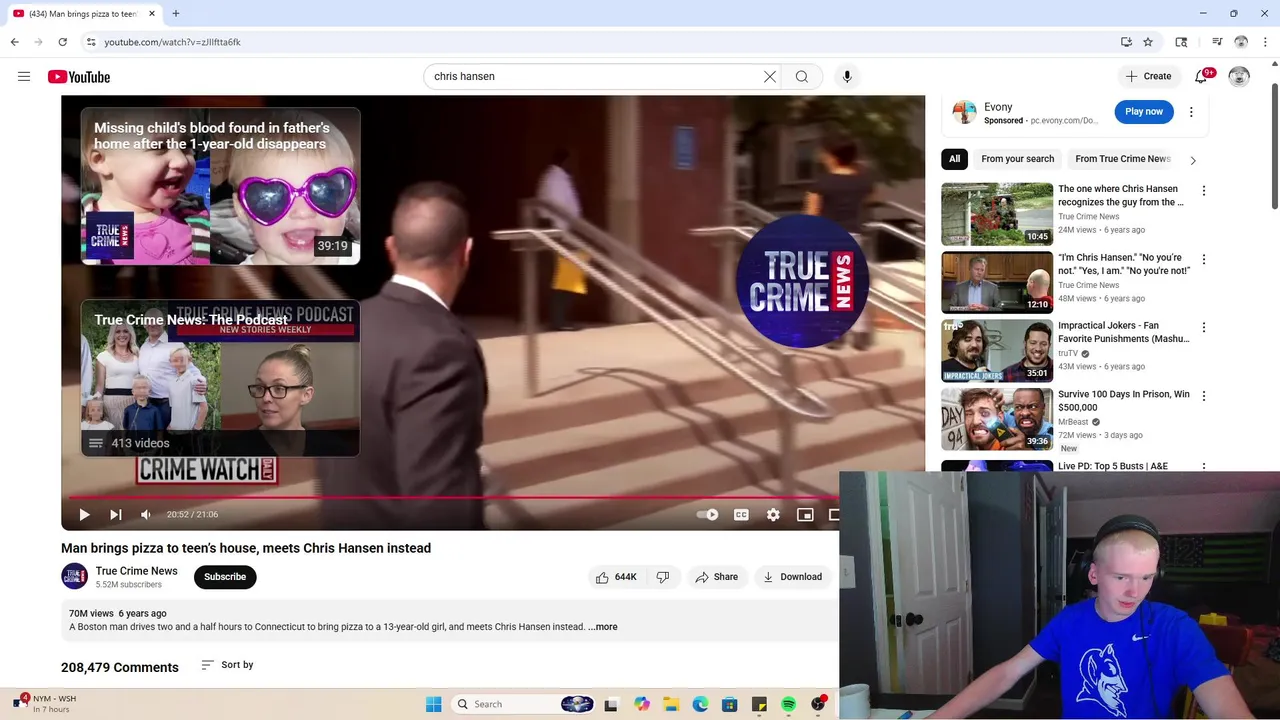1280x720 pixels.
Task: Select the From True Crime News chip
Action: [1123, 159]
